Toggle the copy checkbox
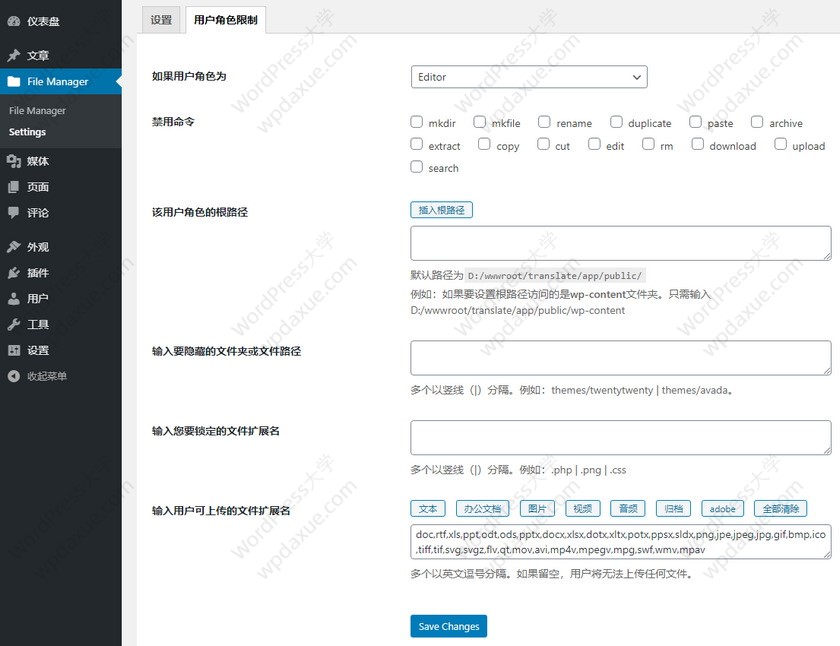Viewport: 840px width, 646px height. [x=484, y=144]
